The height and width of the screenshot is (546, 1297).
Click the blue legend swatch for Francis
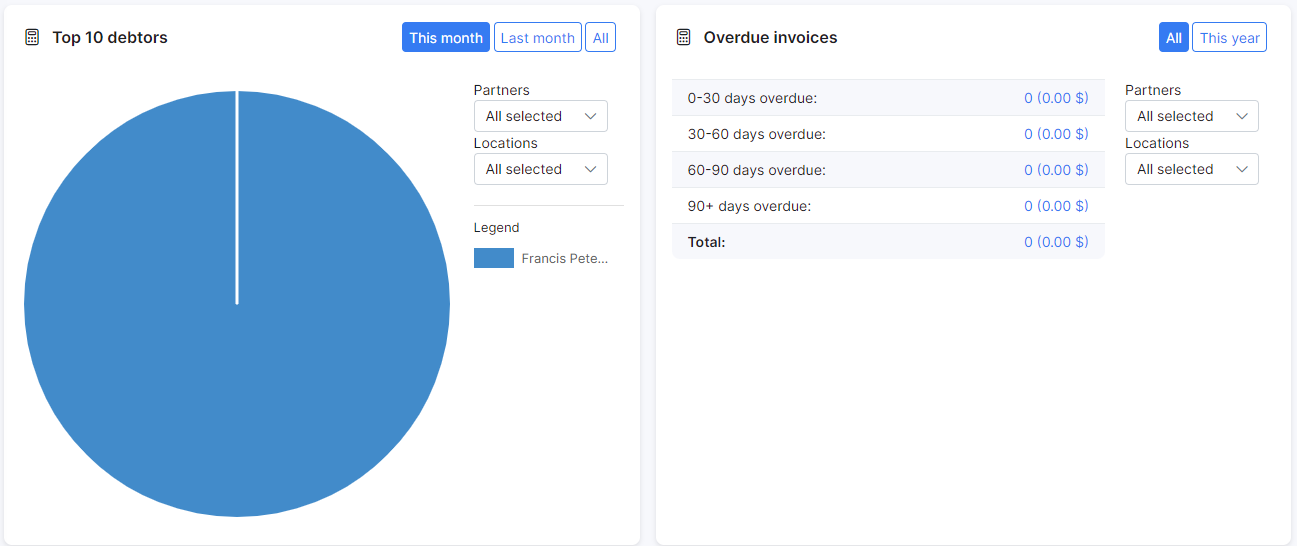pos(493,258)
